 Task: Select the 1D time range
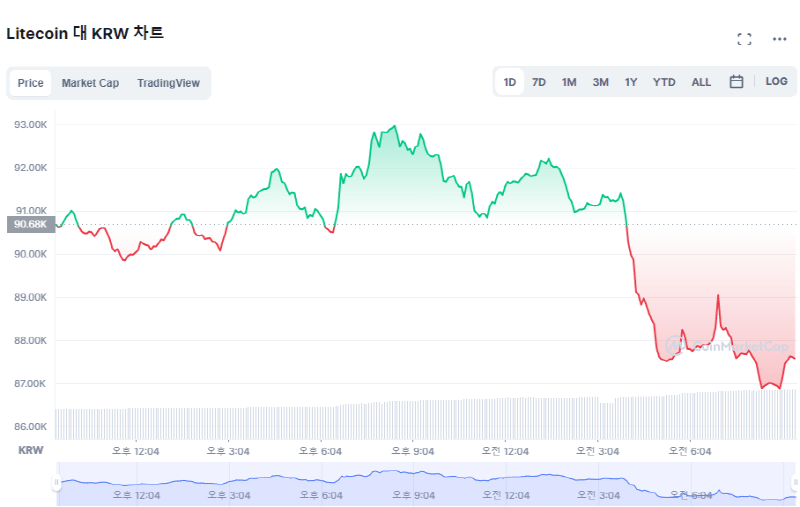(x=510, y=82)
